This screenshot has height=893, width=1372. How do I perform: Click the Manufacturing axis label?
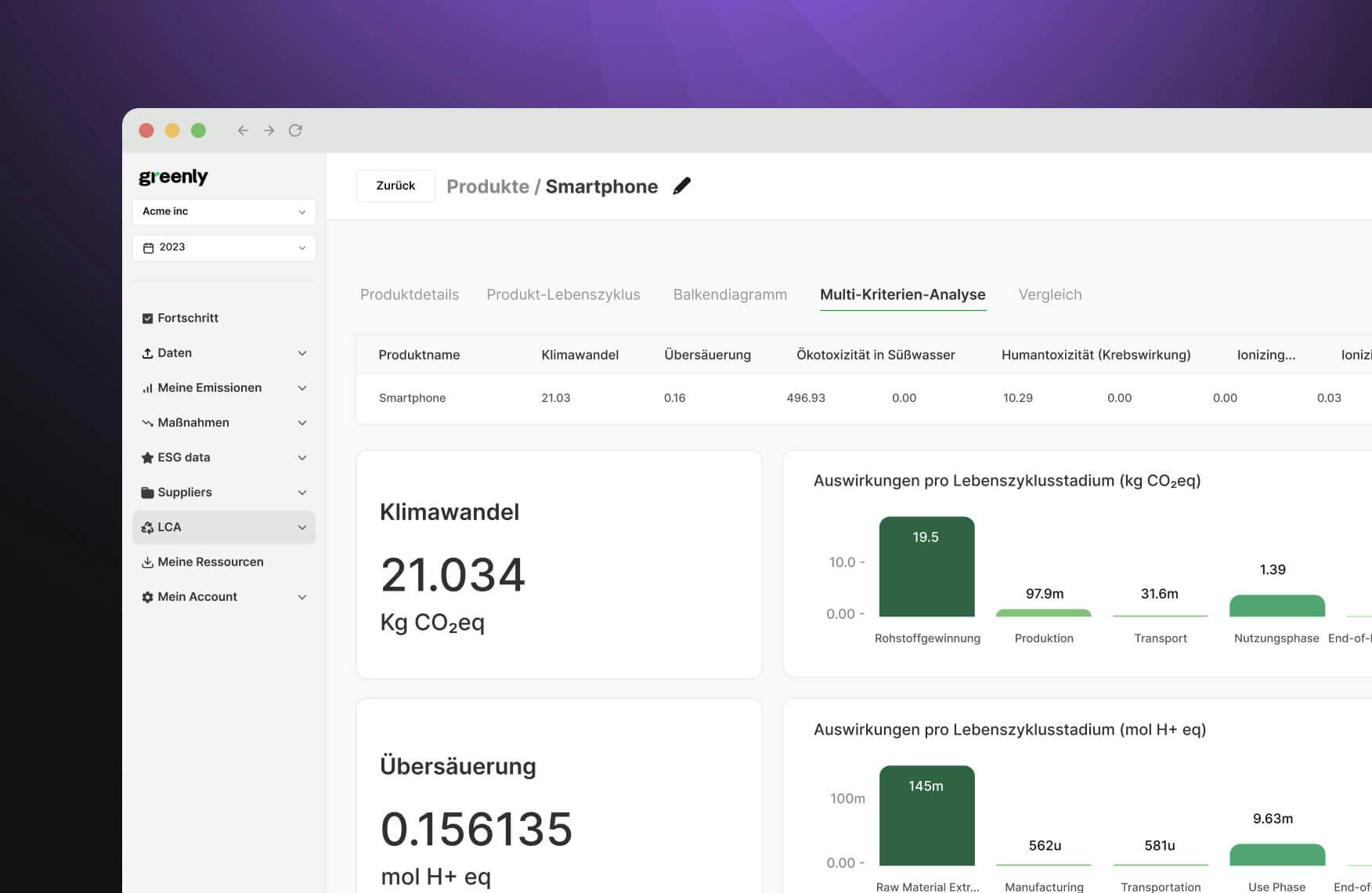[1044, 887]
